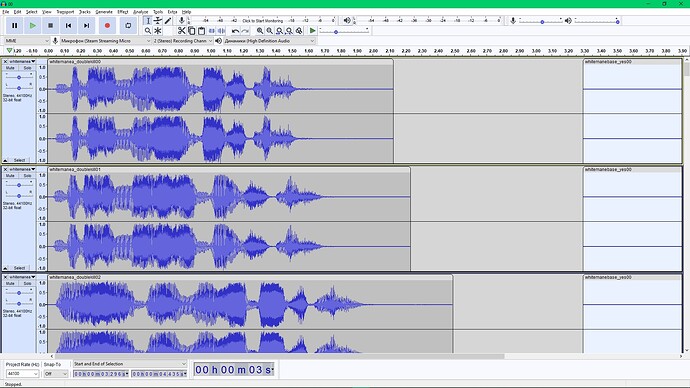Click Trim audio outside selection icon
690x388 pixels.
click(212, 31)
